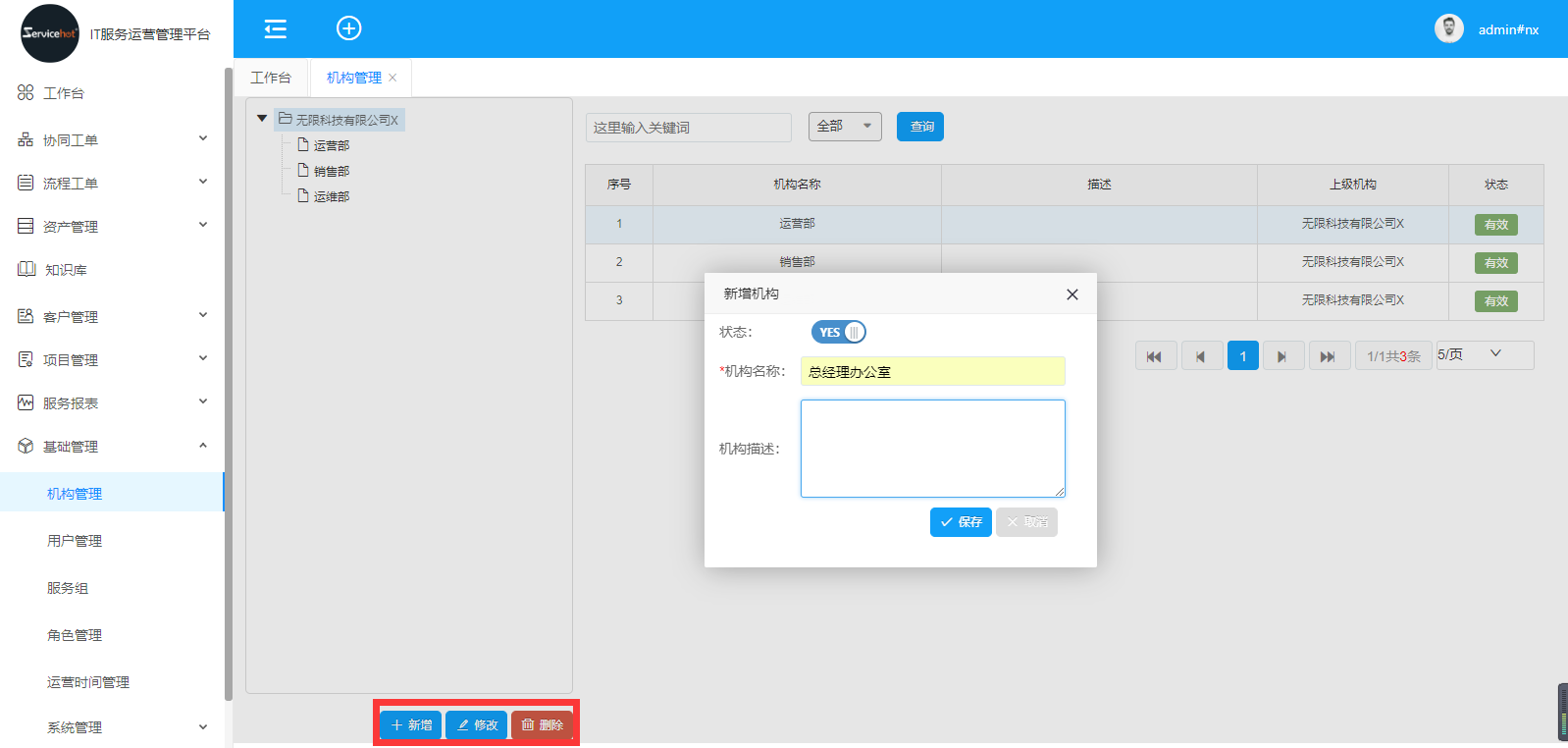Switch to the 工作台 tab
The width and height of the screenshot is (1568, 748).
[x=271, y=78]
